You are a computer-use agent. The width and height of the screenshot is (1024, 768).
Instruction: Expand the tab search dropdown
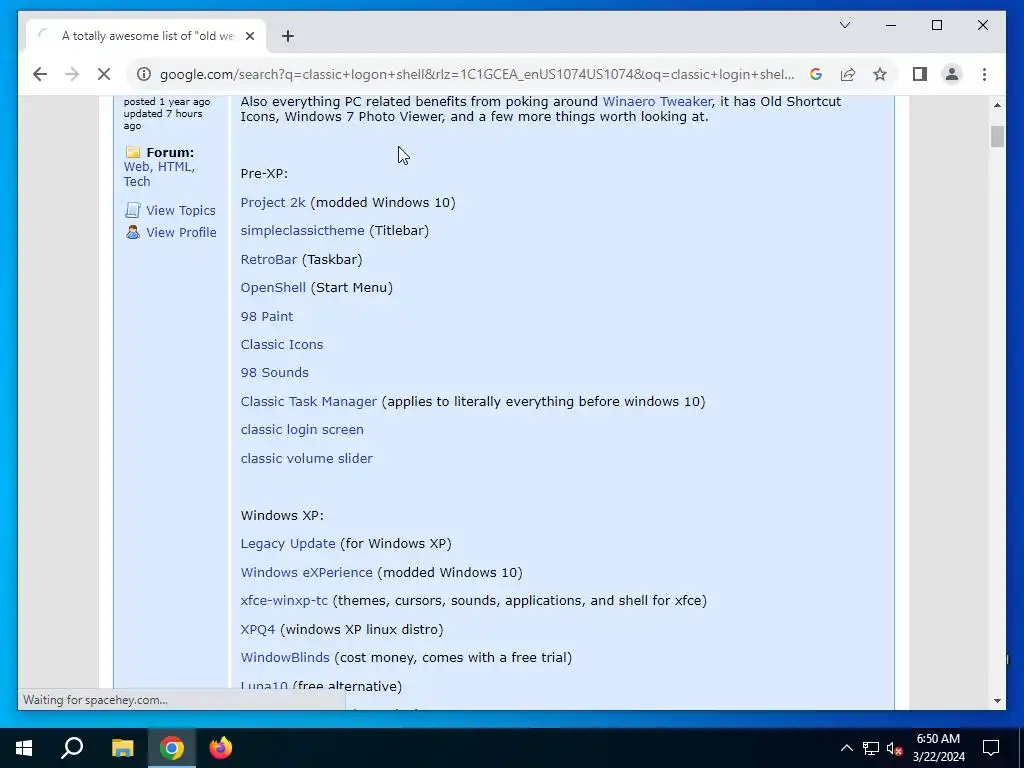pyautogui.click(x=845, y=25)
